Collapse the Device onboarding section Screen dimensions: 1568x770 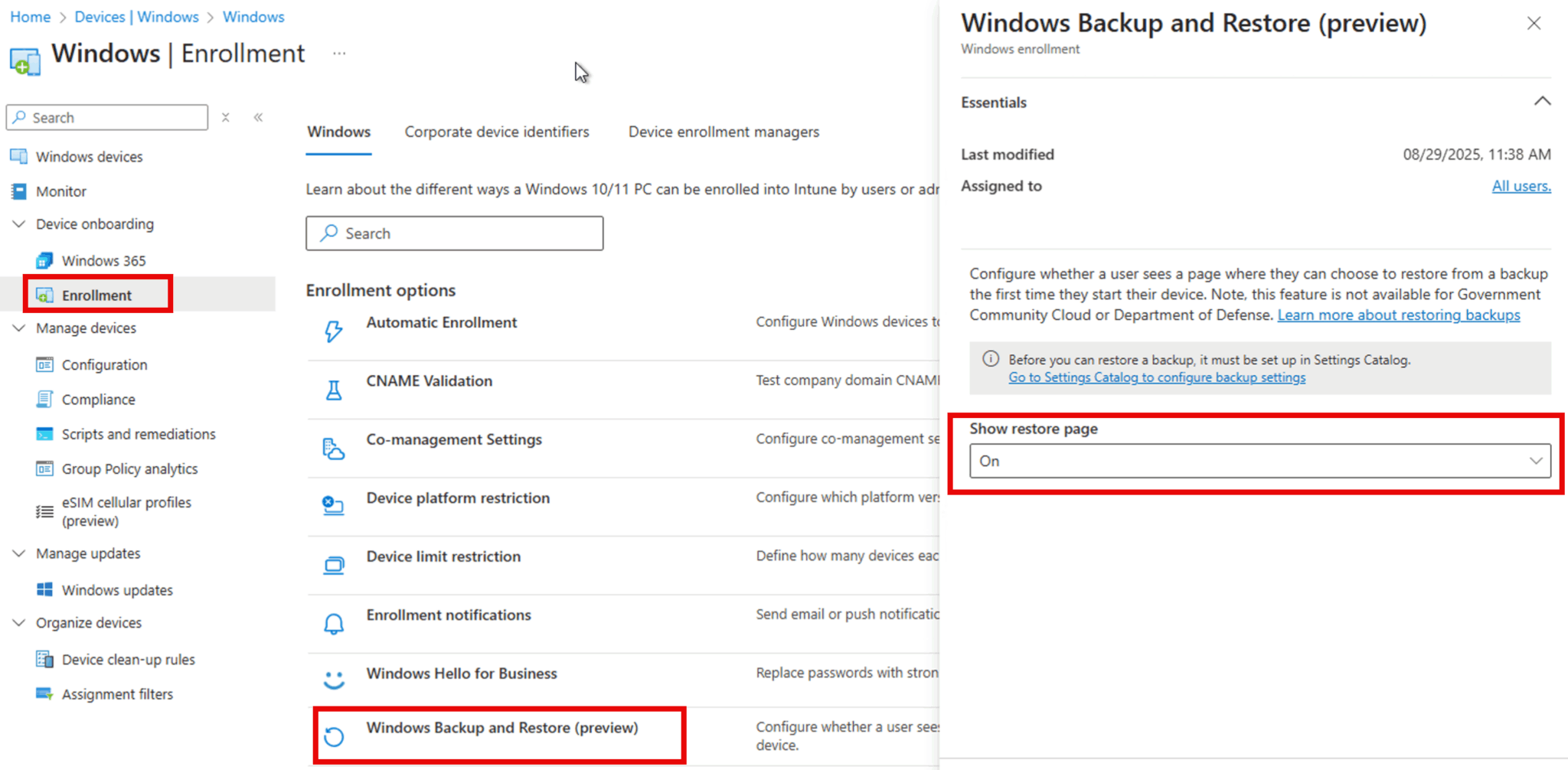coord(18,223)
